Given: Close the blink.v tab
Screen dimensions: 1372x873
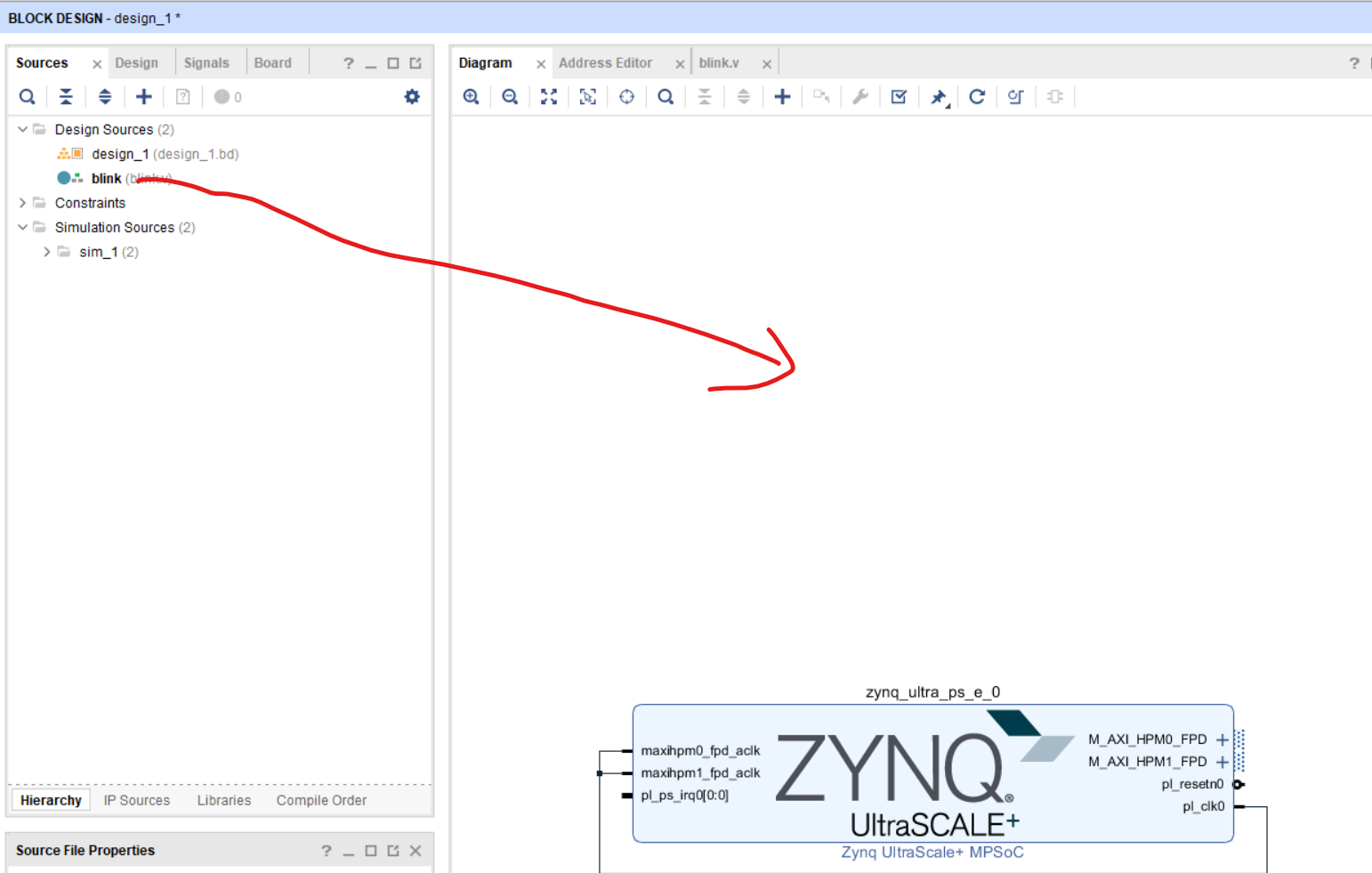Looking at the screenshot, I should (766, 64).
